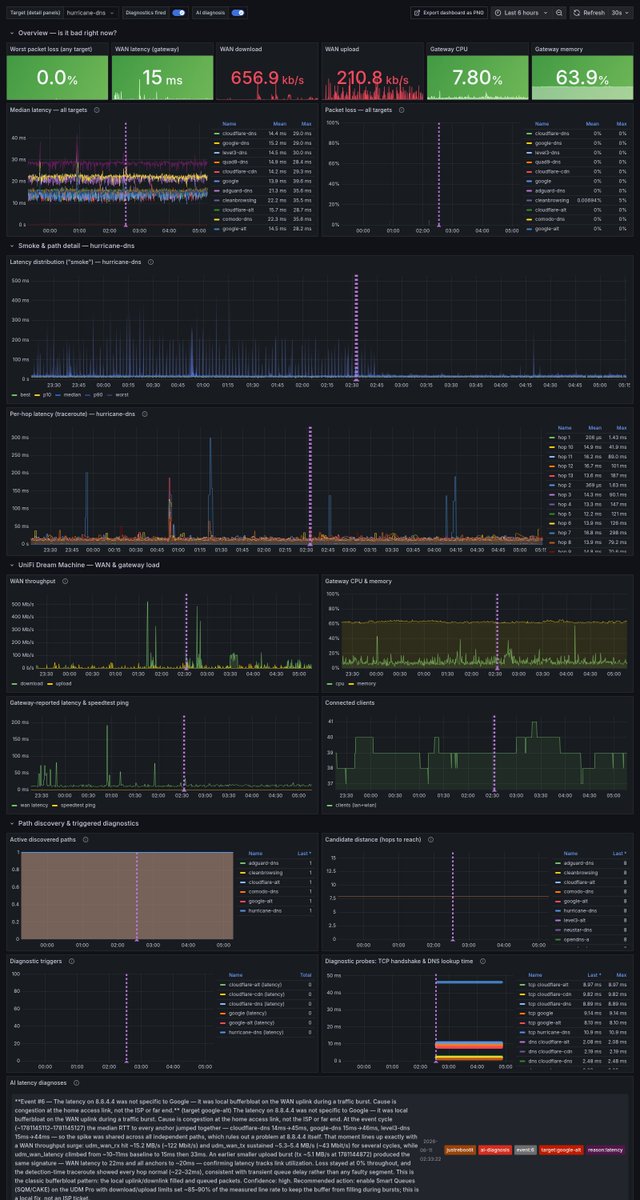Click info icon beside AI latency diagnoses
Image resolution: width=640 pixels, height=1200 pixels.
[x=75, y=1082]
